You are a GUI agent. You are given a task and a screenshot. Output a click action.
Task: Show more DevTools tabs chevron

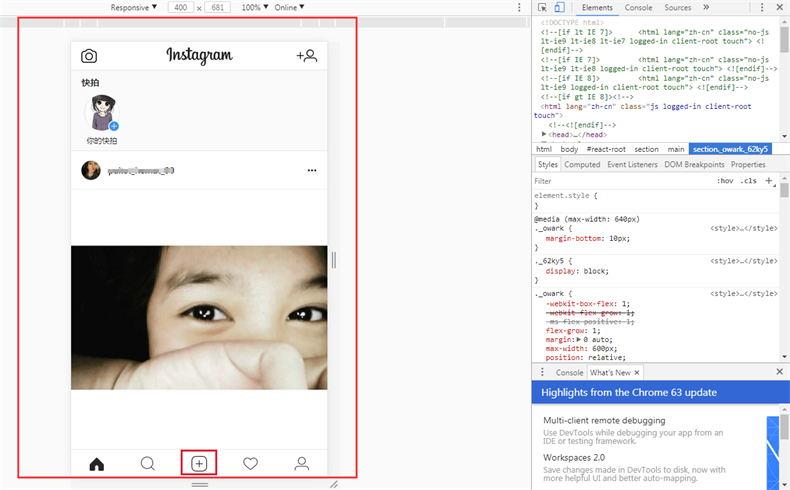point(706,8)
